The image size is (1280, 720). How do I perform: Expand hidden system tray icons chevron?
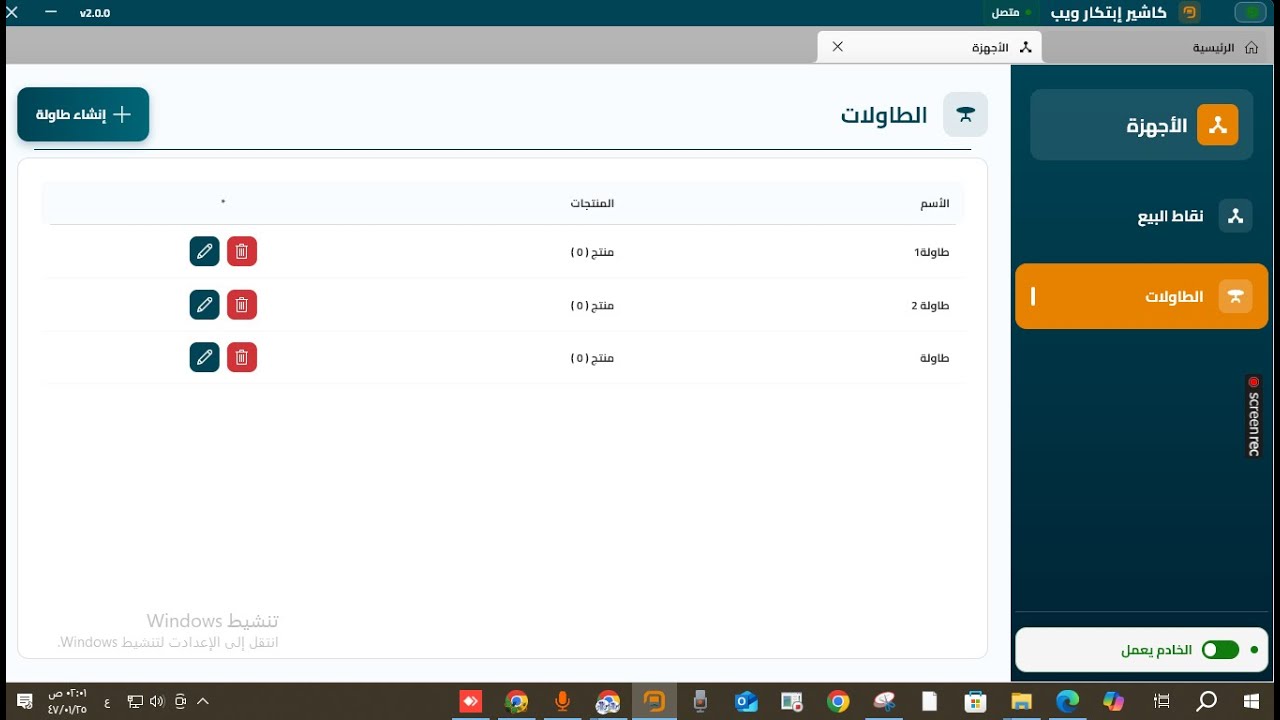click(203, 701)
